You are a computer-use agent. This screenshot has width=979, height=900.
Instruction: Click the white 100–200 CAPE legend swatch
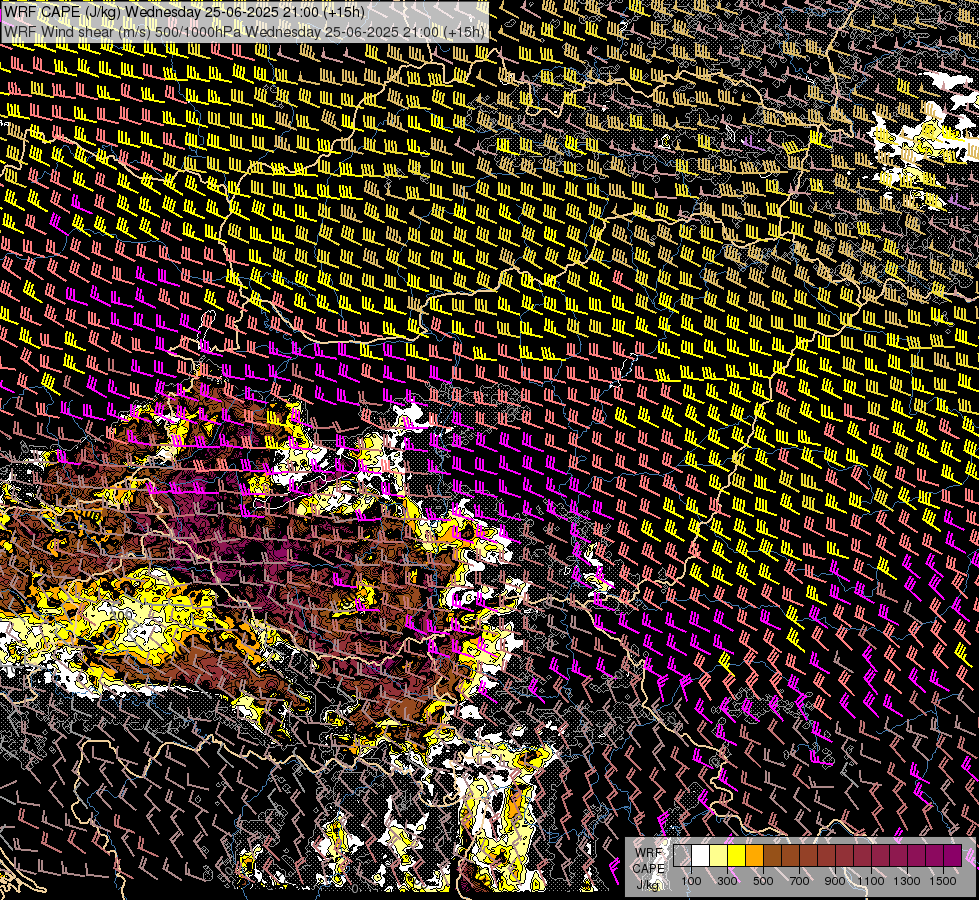(701, 855)
